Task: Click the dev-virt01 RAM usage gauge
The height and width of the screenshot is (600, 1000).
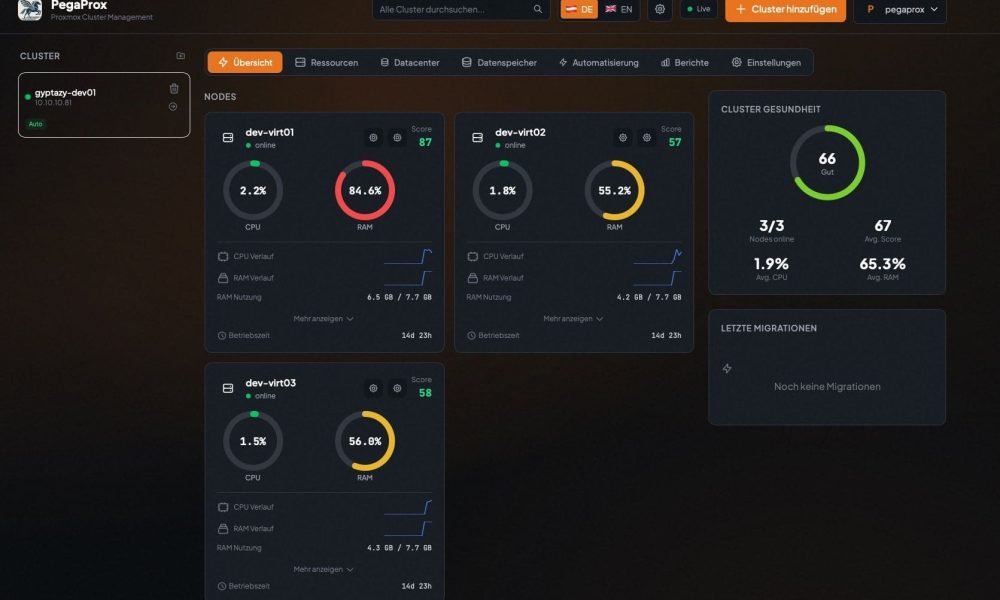Action: pyautogui.click(x=365, y=190)
